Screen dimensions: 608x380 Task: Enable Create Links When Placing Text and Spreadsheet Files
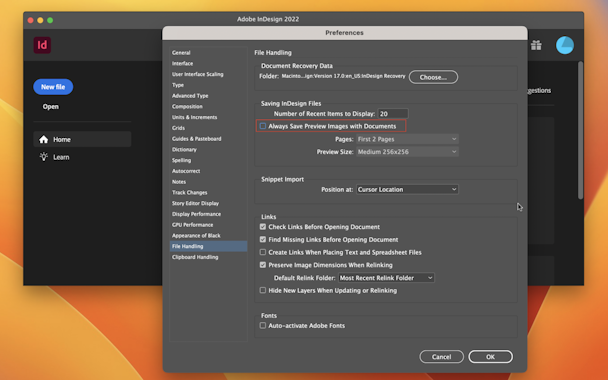pyautogui.click(x=263, y=252)
